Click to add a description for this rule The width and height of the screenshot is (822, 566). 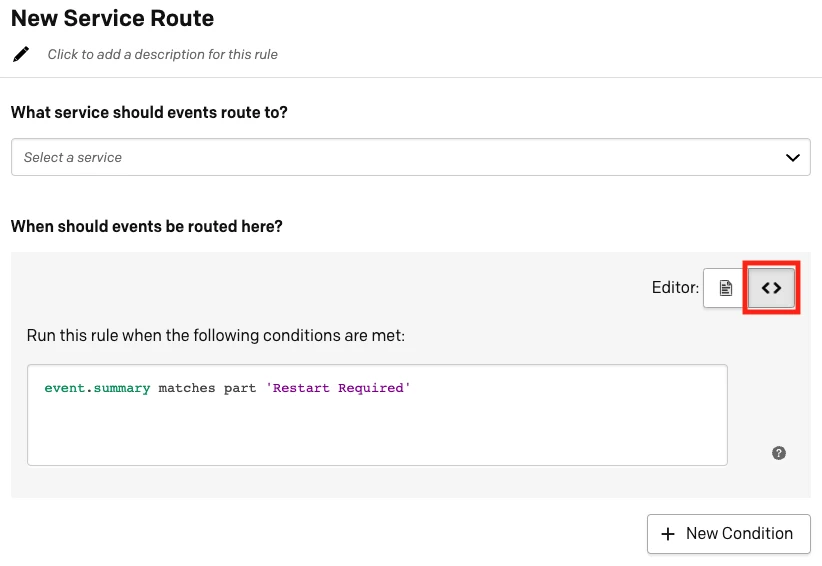pyautogui.click(x=163, y=55)
